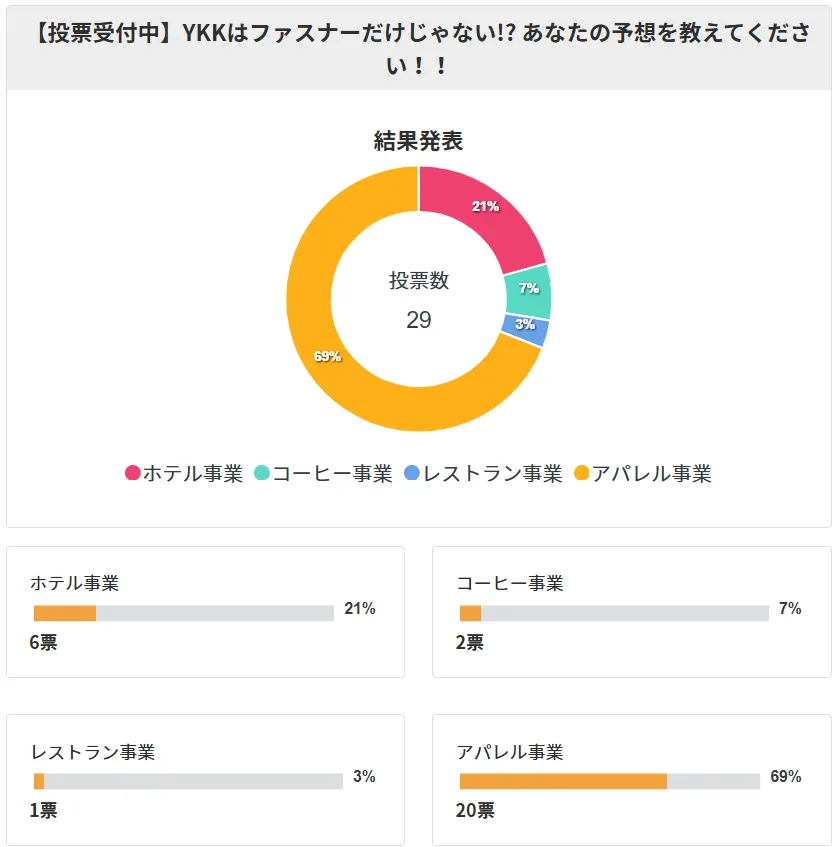Toggle the コーヒー事業 legend label
This screenshot has height=847, width=840.
(x=332, y=473)
